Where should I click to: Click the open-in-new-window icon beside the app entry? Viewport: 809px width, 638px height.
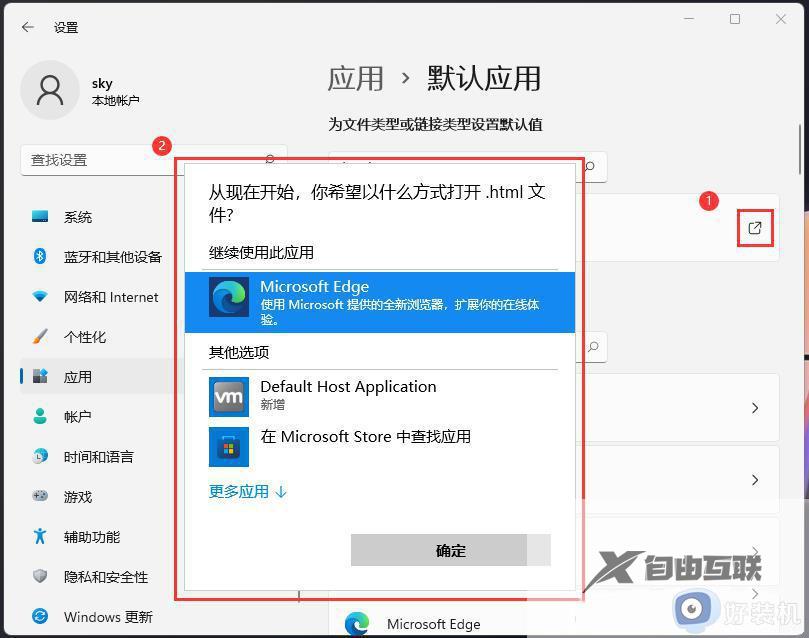coord(754,227)
